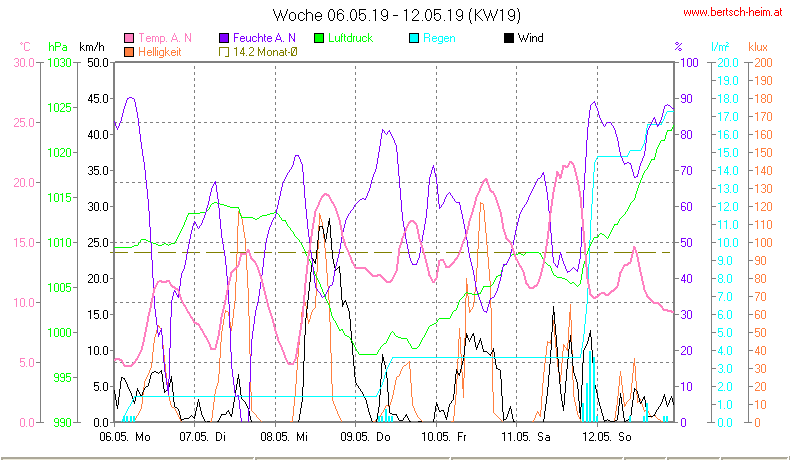This screenshot has height=460, width=790.
Task: Click the '1015' pressure axis value
Action: click(59, 198)
